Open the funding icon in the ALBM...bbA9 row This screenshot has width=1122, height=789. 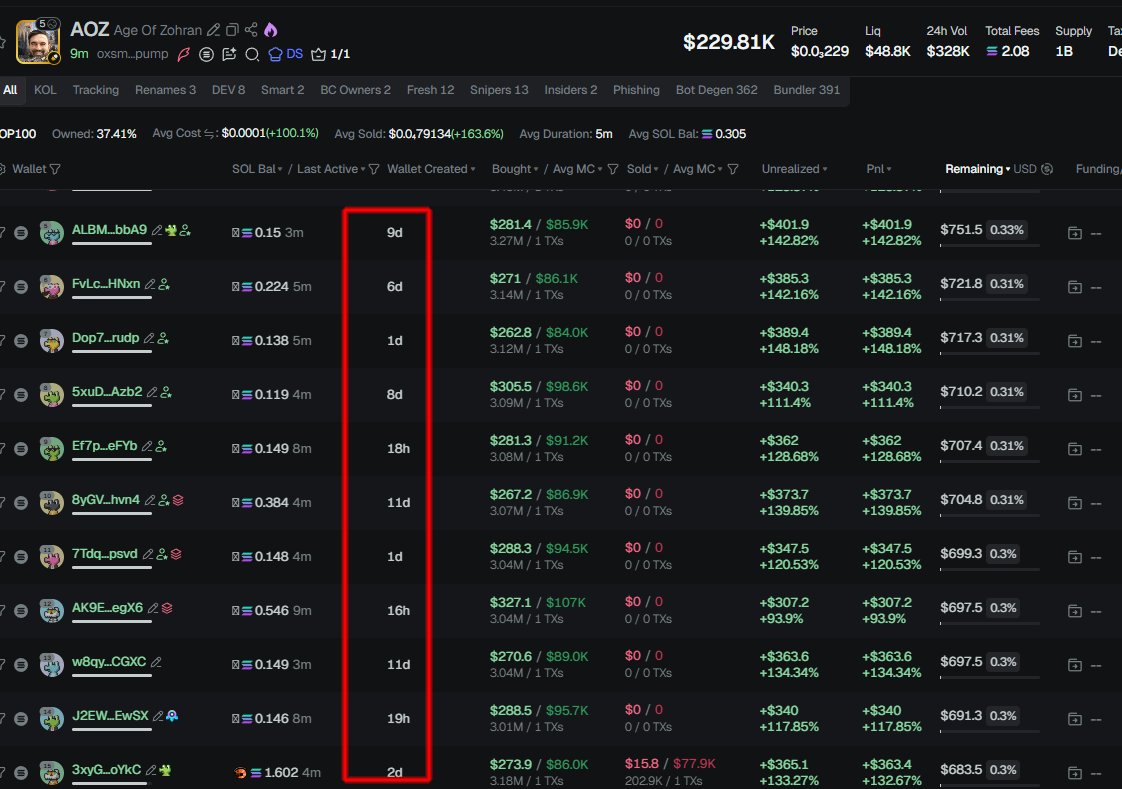[1075, 233]
